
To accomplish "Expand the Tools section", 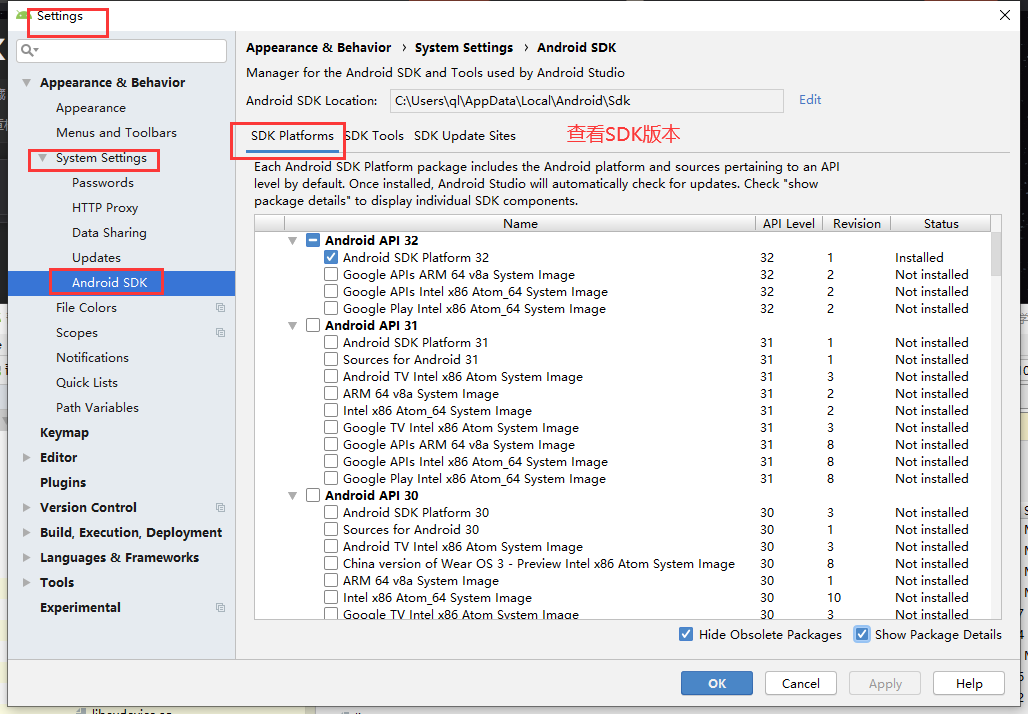I will pos(26,582).
